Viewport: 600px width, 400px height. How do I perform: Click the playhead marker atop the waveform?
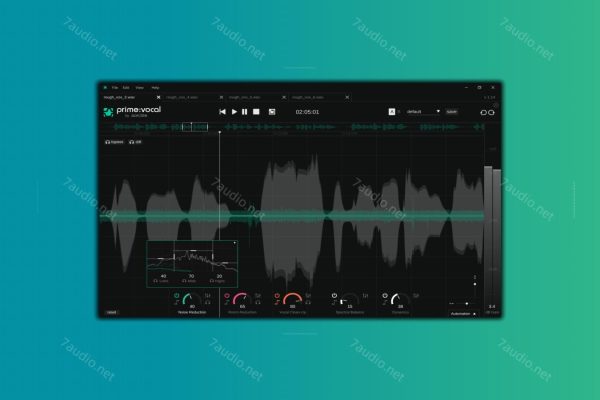click(x=220, y=132)
